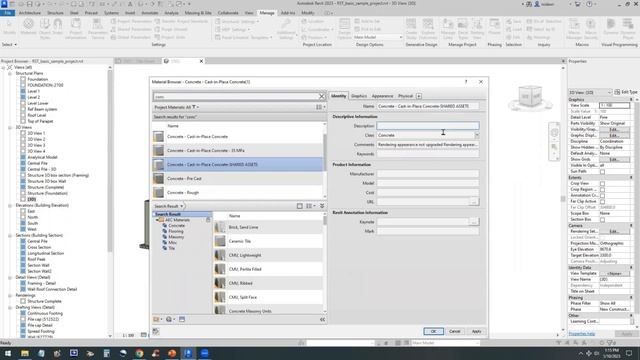Click browse button beside URL field
Viewport: 640px width, 360px height.
click(473, 202)
